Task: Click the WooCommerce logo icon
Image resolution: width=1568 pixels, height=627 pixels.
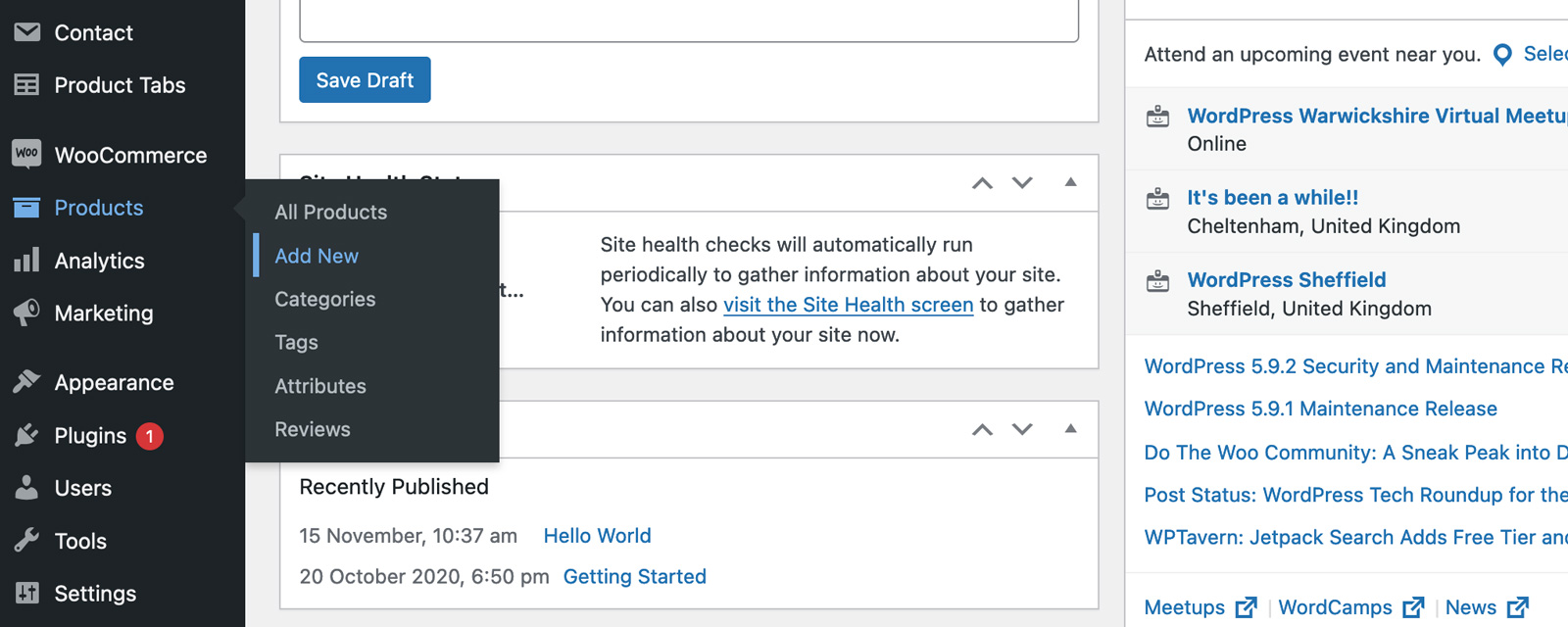Action: pyautogui.click(x=26, y=154)
